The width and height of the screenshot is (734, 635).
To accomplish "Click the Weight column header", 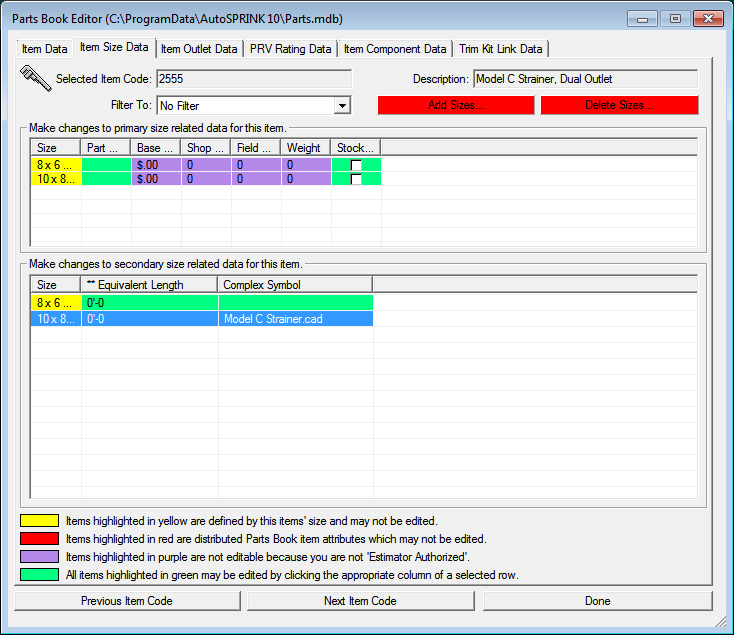I will pyautogui.click(x=305, y=148).
